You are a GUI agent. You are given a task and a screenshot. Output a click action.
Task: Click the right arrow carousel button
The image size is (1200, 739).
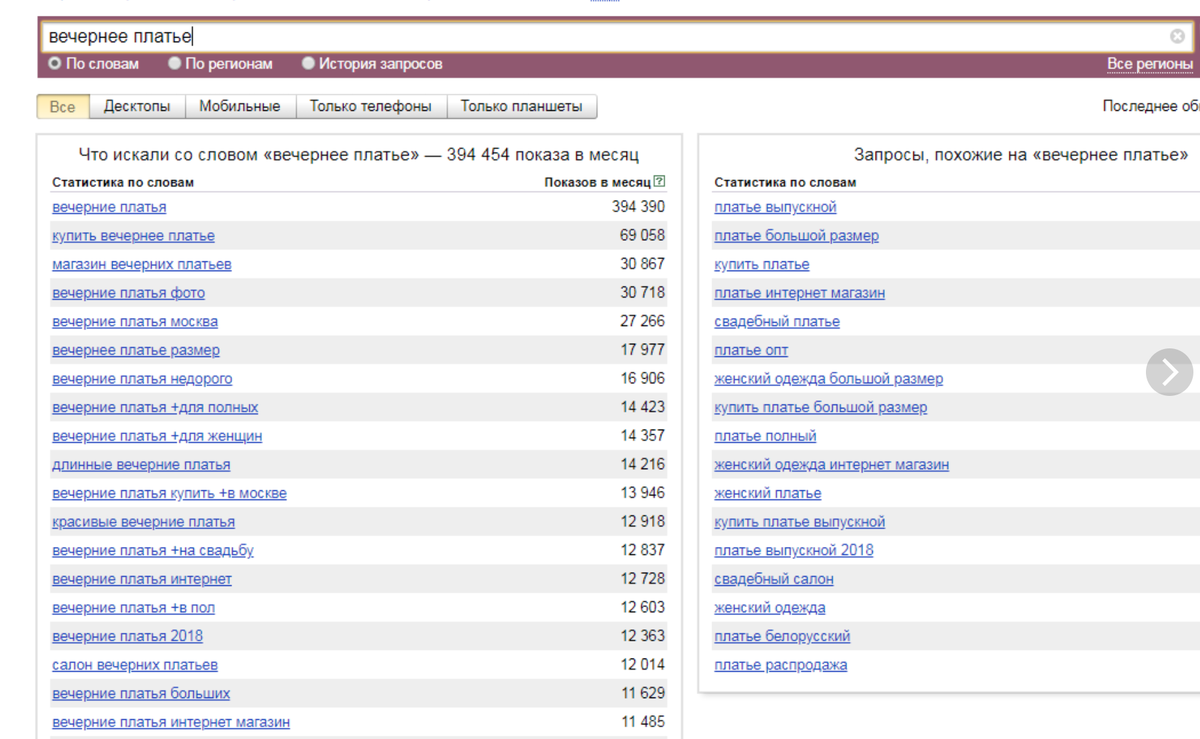pyautogui.click(x=1169, y=372)
